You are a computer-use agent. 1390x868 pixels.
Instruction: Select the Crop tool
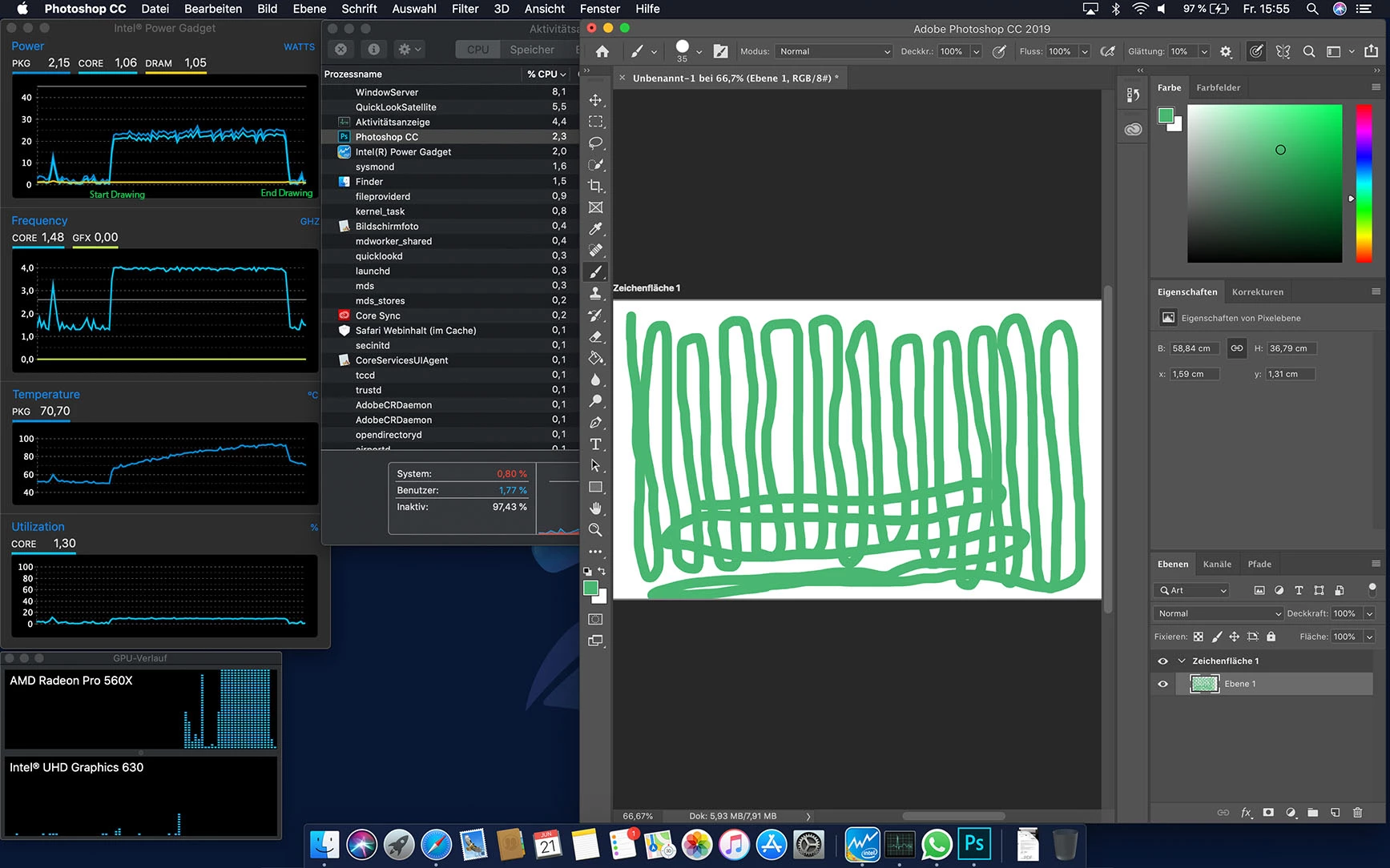(595, 187)
